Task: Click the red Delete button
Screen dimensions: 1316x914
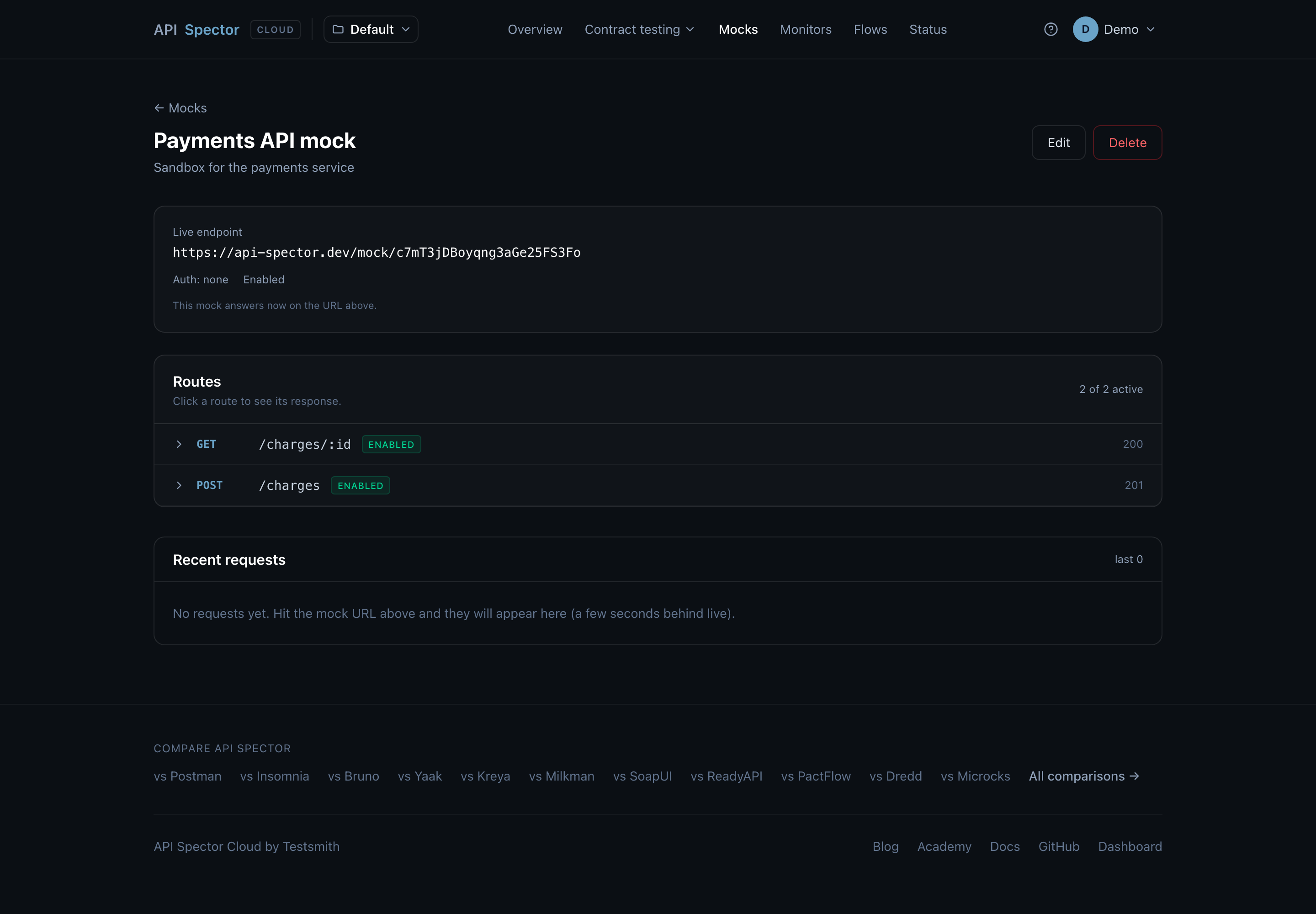Action: 1128,143
